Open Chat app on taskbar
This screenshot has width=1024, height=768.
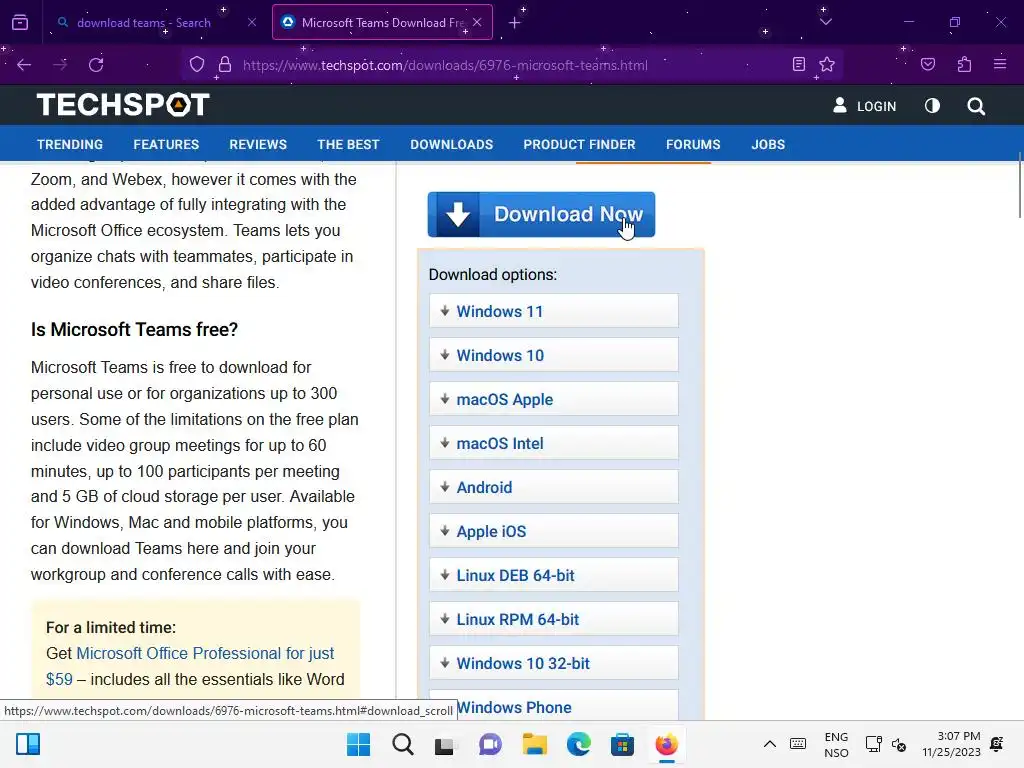490,744
